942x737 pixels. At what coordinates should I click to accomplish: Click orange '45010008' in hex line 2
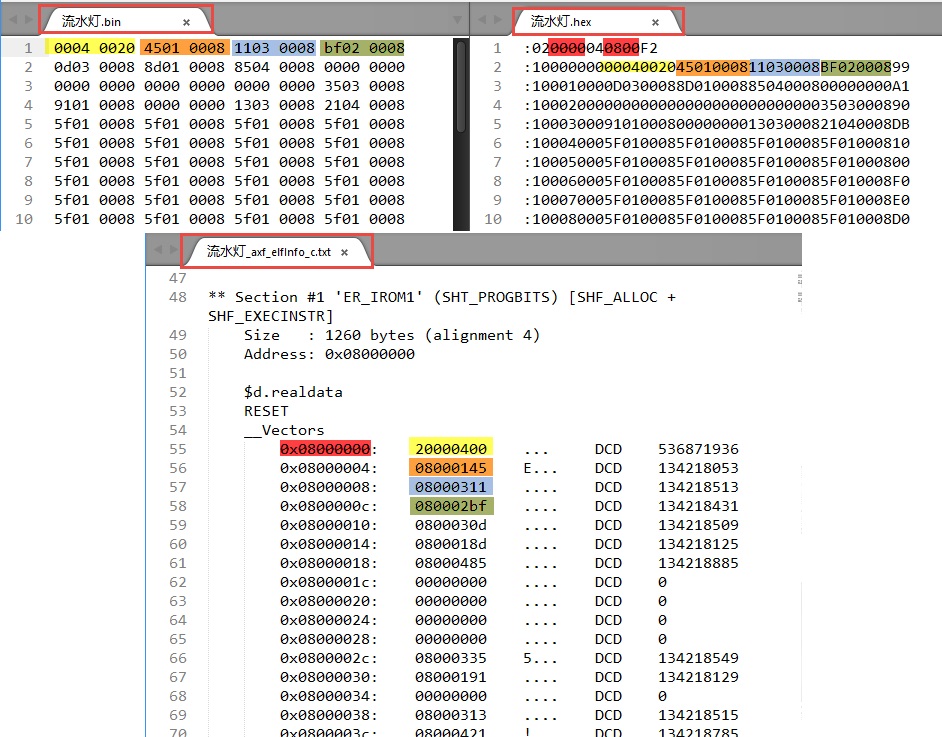pos(712,67)
